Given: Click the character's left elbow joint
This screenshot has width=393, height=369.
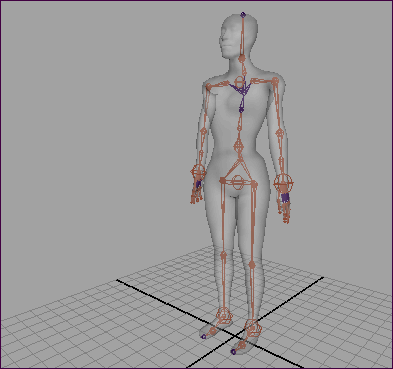Looking at the screenshot, I should [280, 133].
